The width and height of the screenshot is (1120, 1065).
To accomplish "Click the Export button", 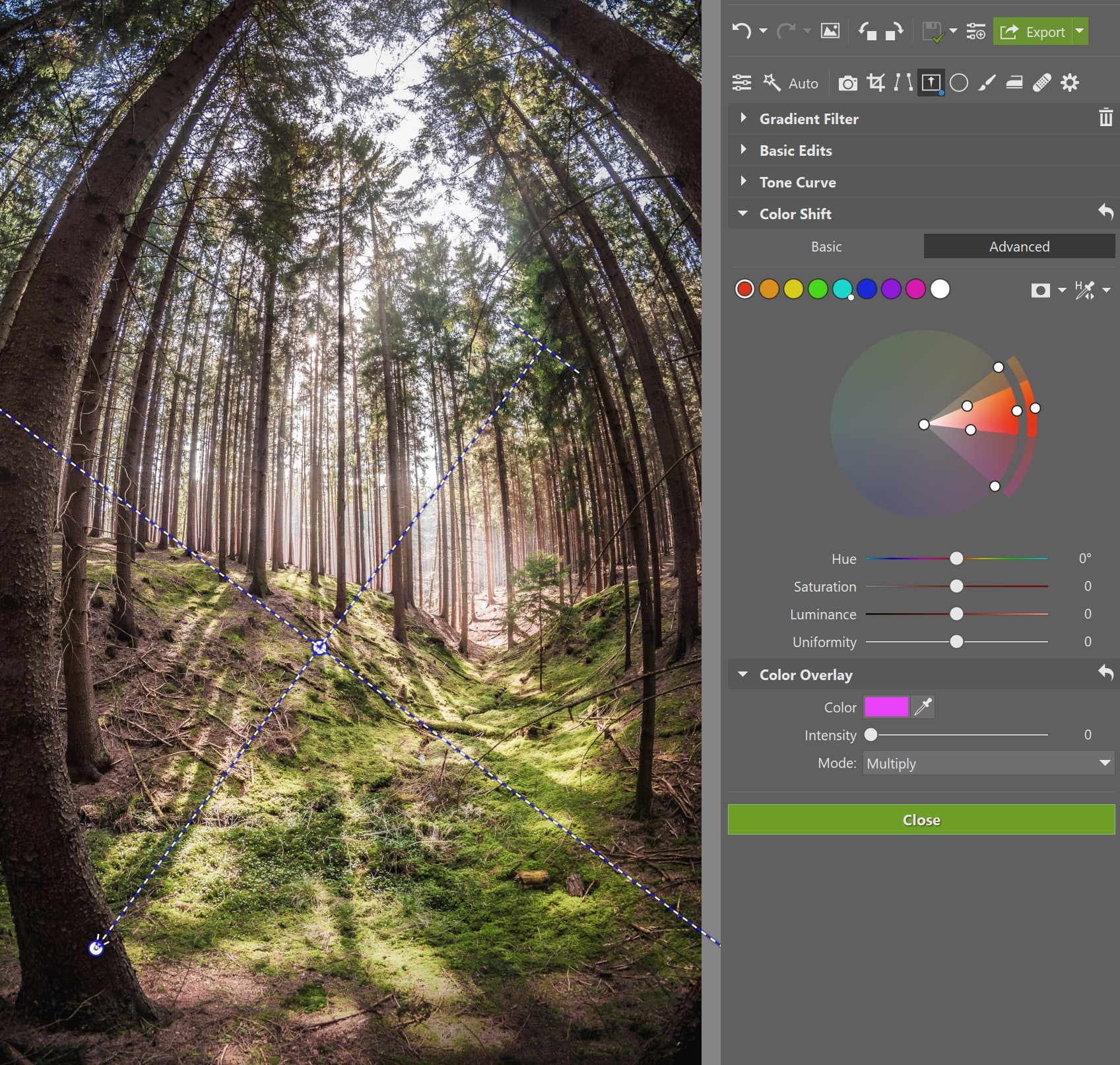I will tap(1033, 32).
